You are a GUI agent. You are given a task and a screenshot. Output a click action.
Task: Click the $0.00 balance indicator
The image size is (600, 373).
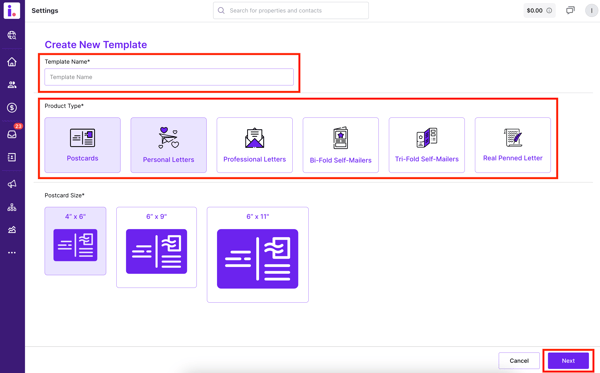click(539, 11)
